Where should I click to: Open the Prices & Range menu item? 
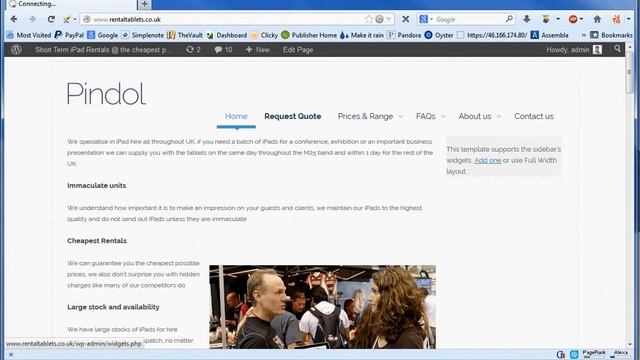pos(365,116)
